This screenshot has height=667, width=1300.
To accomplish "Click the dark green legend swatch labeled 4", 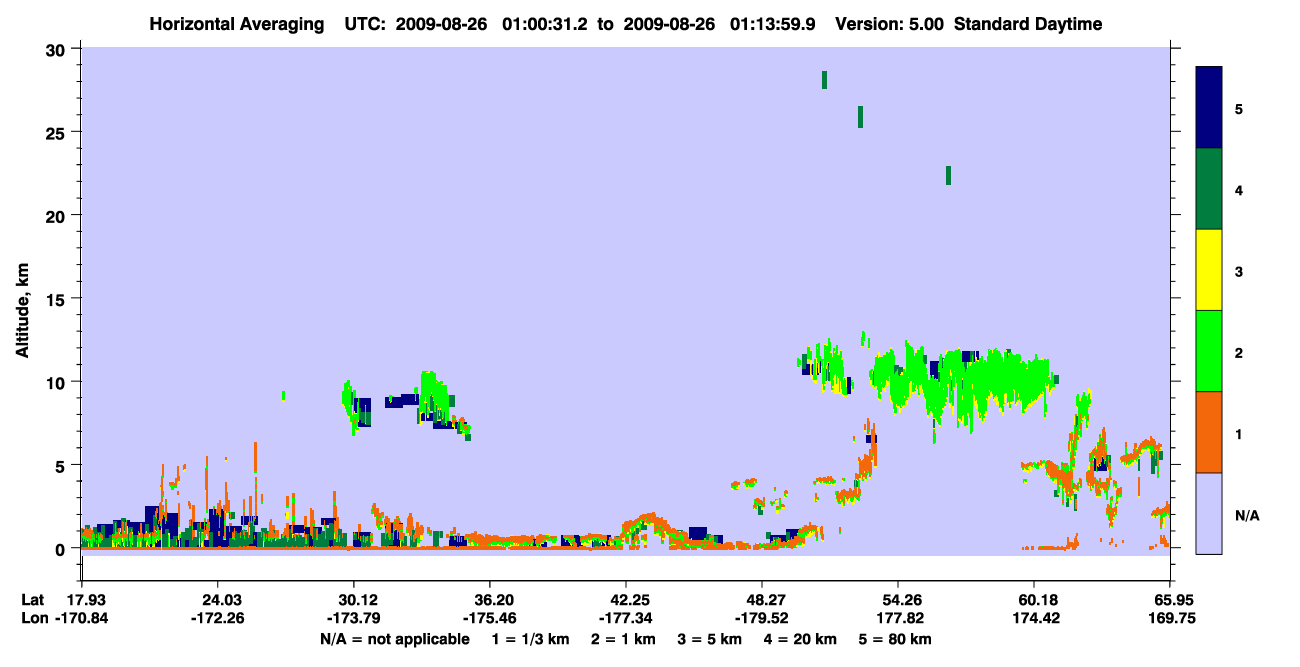I will tap(1209, 189).
